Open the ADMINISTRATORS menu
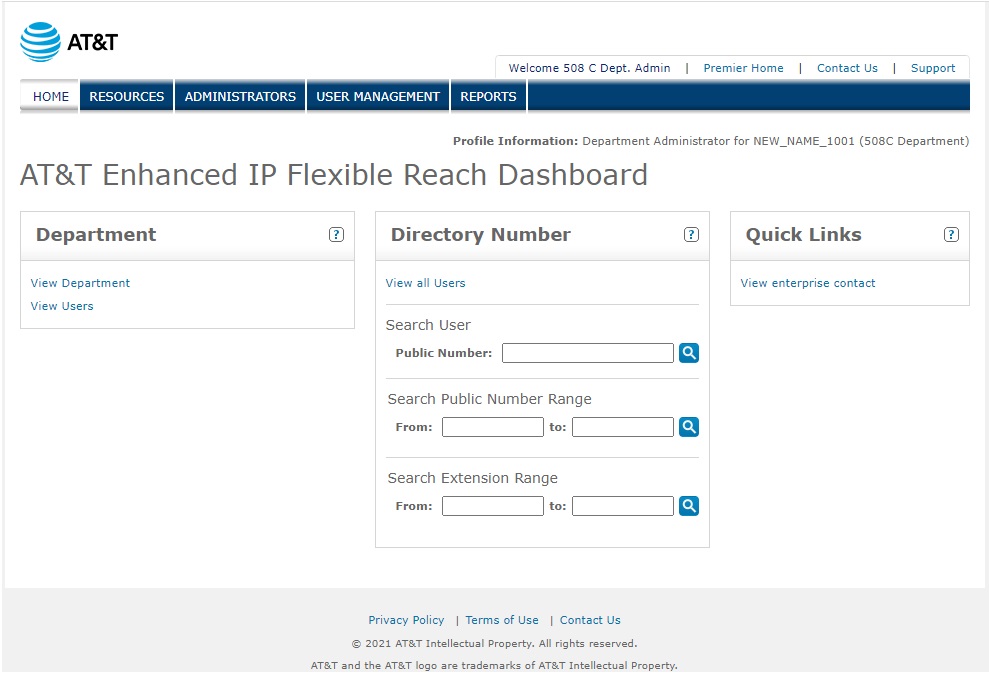The height and width of the screenshot is (676, 989). 240,96
